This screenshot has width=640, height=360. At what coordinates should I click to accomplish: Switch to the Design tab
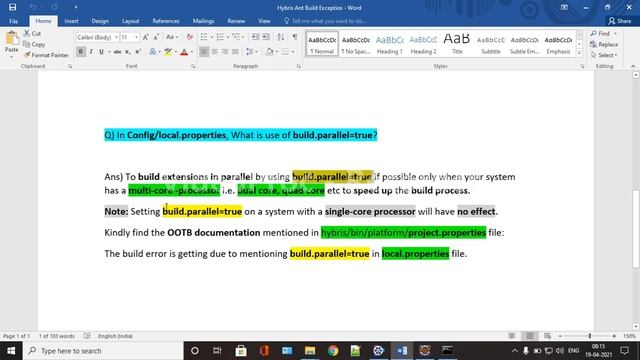click(100, 21)
